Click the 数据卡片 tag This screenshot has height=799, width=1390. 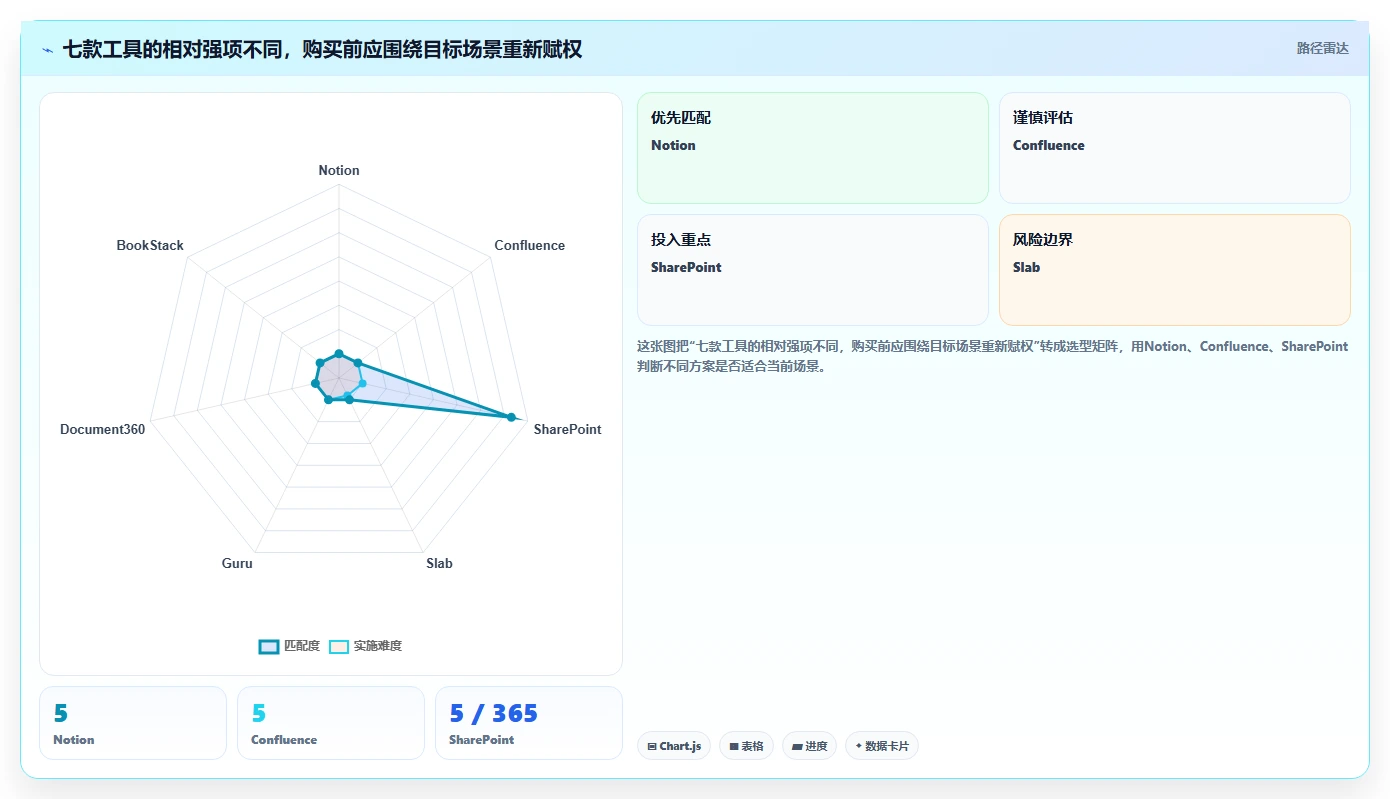click(882, 746)
